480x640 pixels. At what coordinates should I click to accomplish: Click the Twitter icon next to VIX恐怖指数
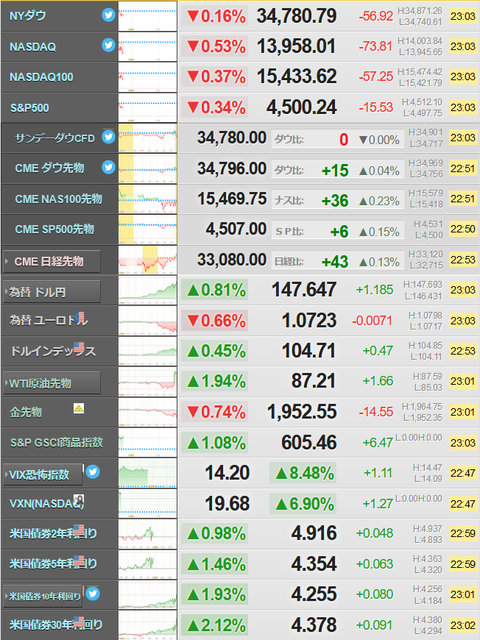click(93, 471)
